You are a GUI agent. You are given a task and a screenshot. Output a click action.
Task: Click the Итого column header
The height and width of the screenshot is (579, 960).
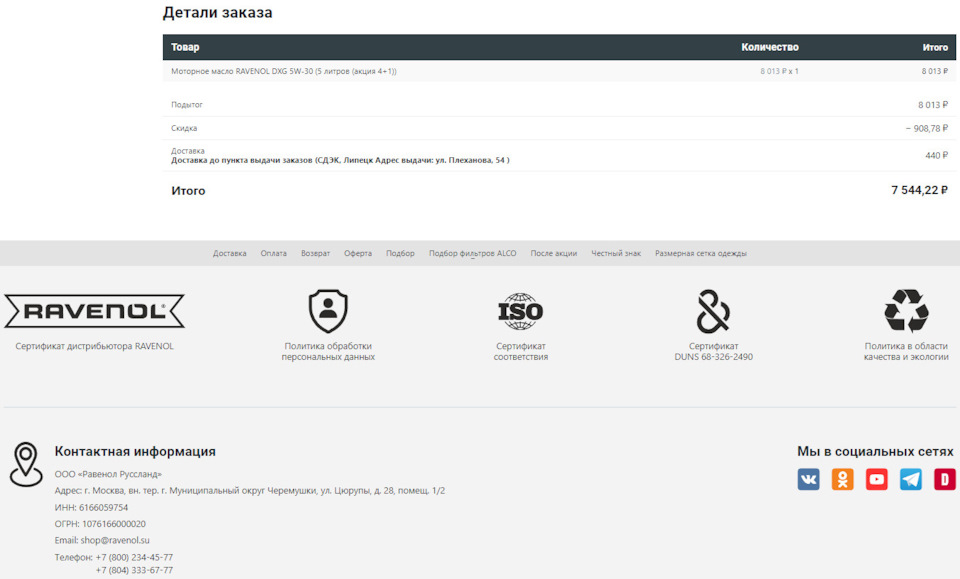click(x=935, y=47)
